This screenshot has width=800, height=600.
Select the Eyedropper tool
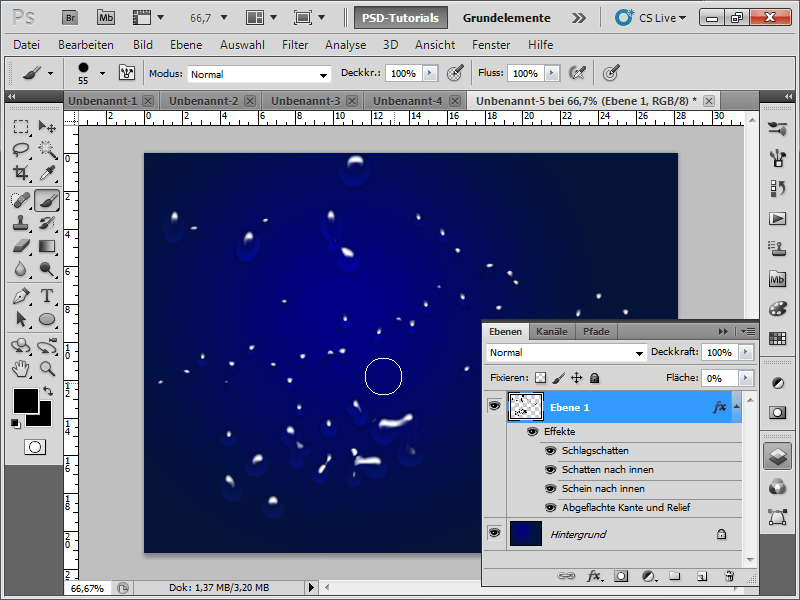[47, 173]
